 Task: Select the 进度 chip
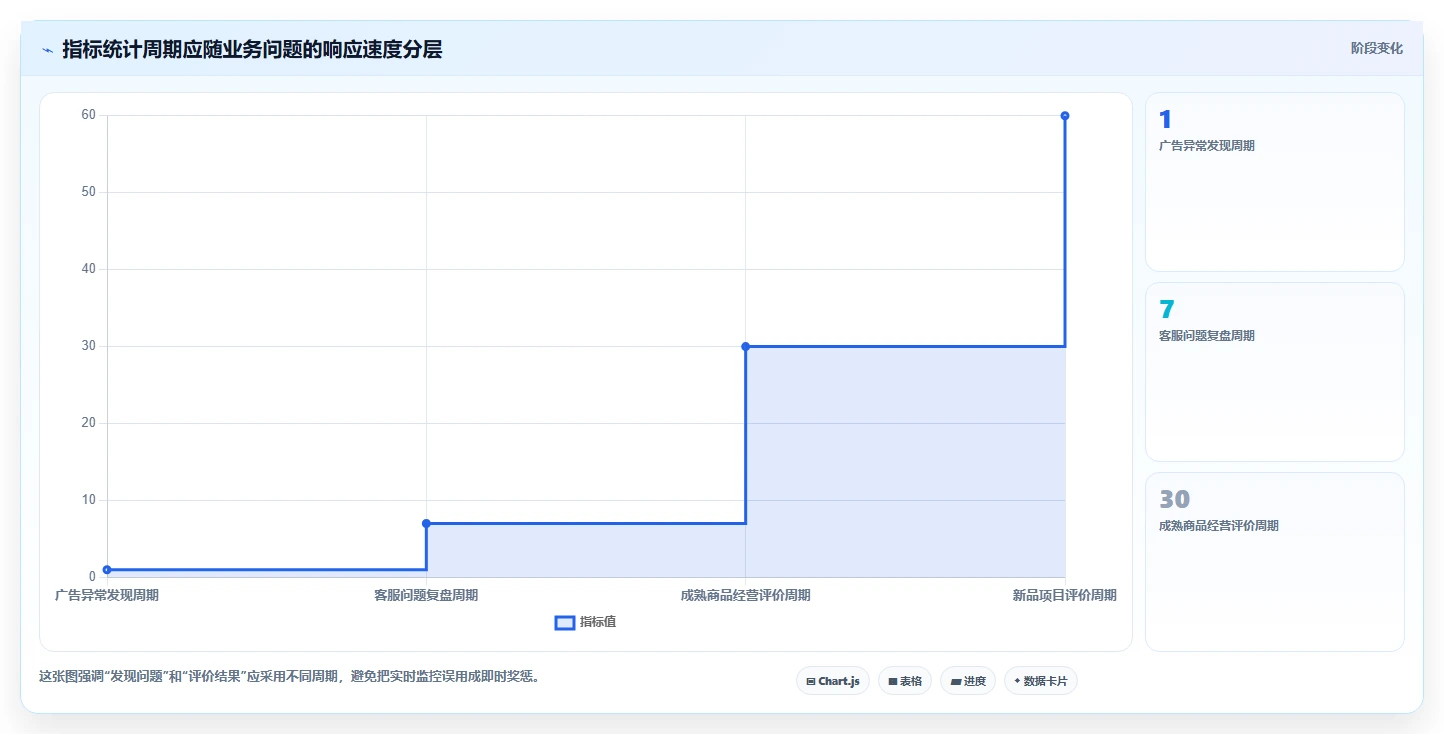[x=968, y=681]
